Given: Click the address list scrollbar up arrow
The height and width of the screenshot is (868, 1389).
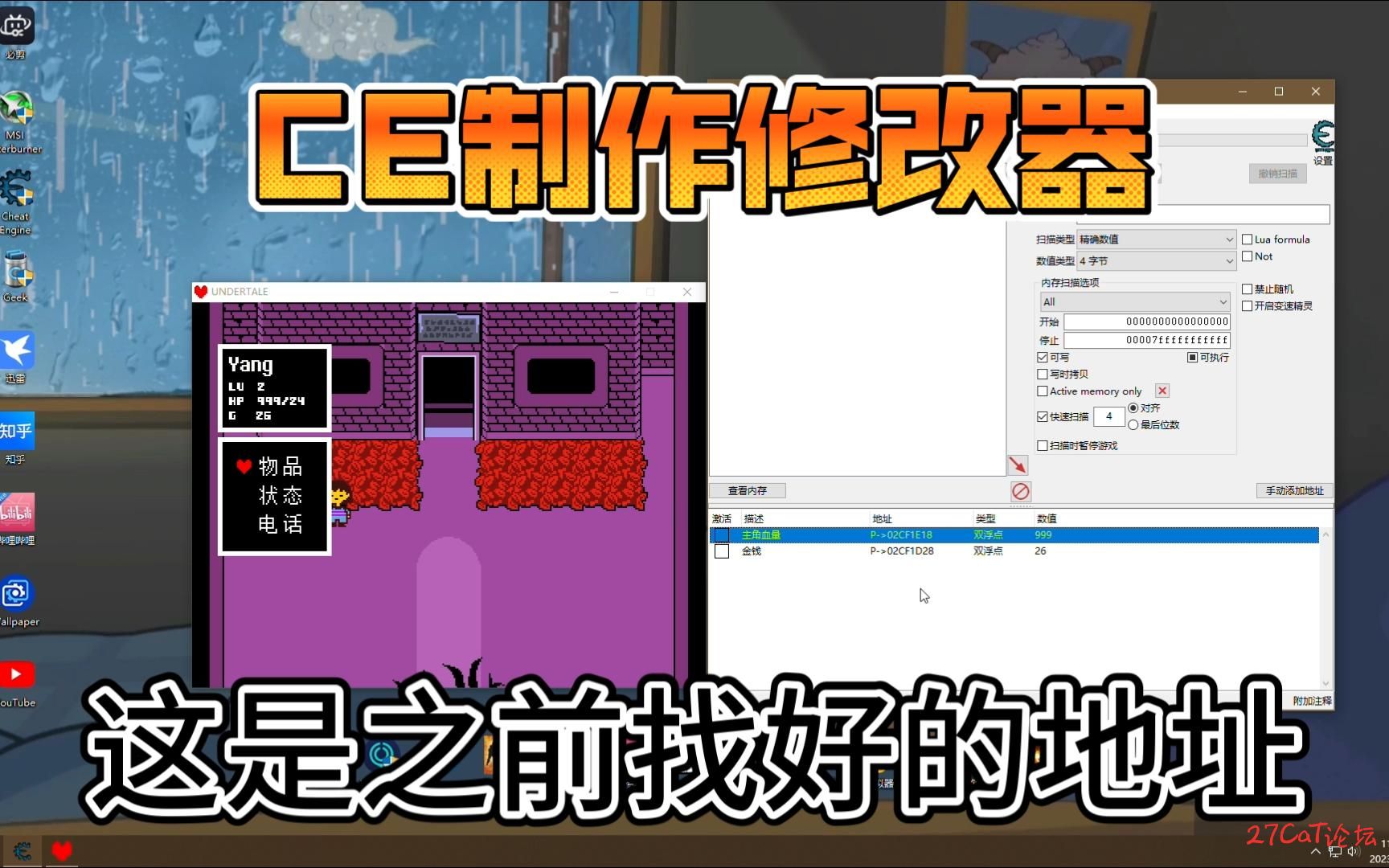Looking at the screenshot, I should [1325, 534].
